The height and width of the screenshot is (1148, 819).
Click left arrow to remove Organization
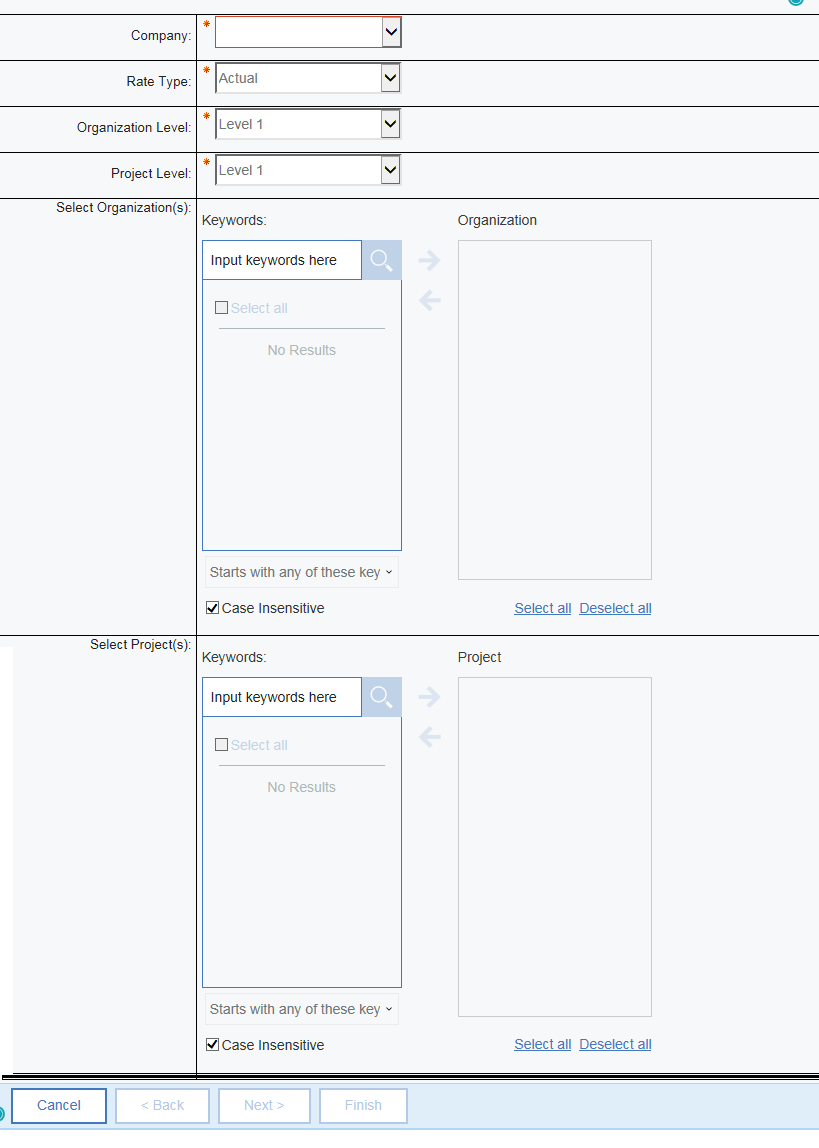429,300
